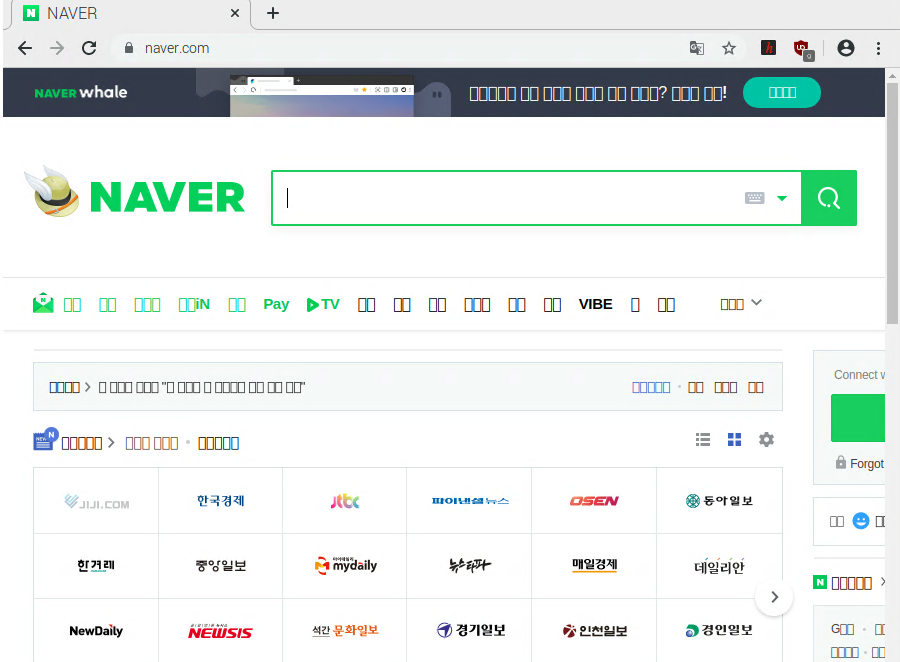Open the uBlock shield extension icon
Viewport: 900px width, 662px height.
(x=802, y=49)
